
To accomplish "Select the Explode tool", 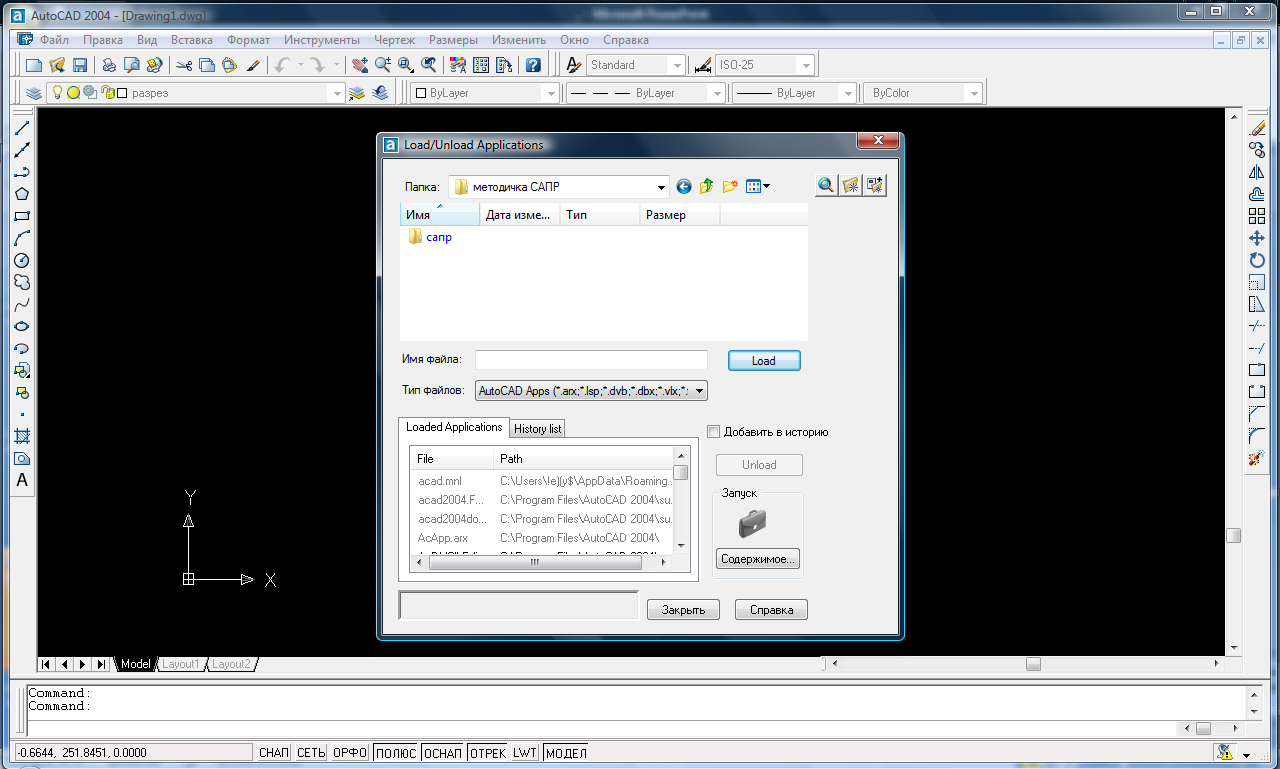I will pos(1257,458).
